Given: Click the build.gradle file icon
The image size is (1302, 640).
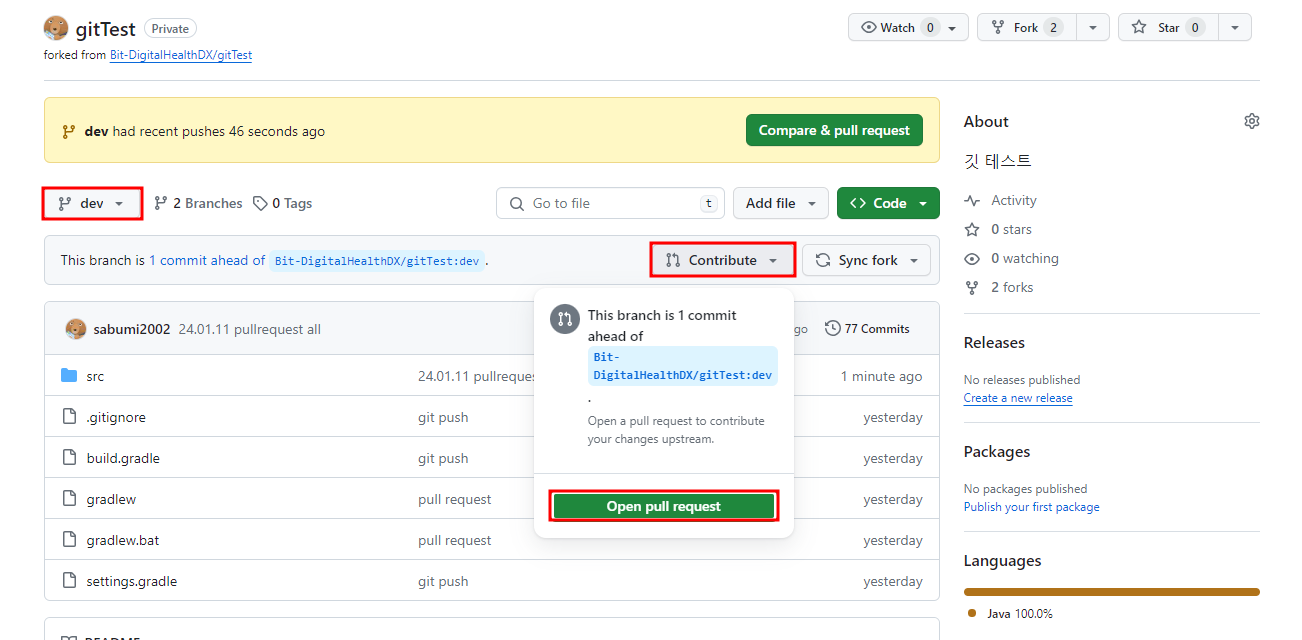Looking at the screenshot, I should 69,458.
